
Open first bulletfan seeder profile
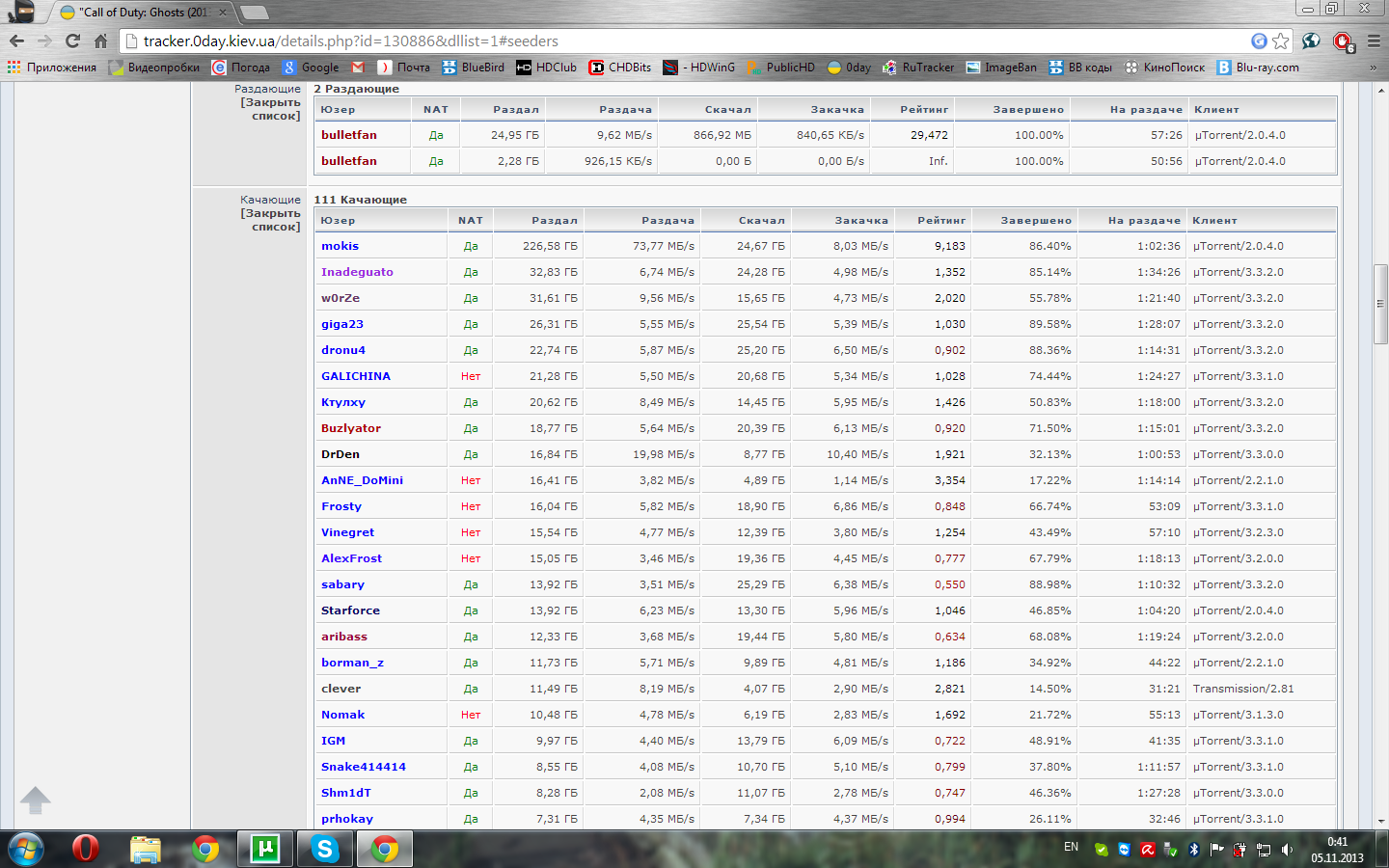pyautogui.click(x=349, y=135)
